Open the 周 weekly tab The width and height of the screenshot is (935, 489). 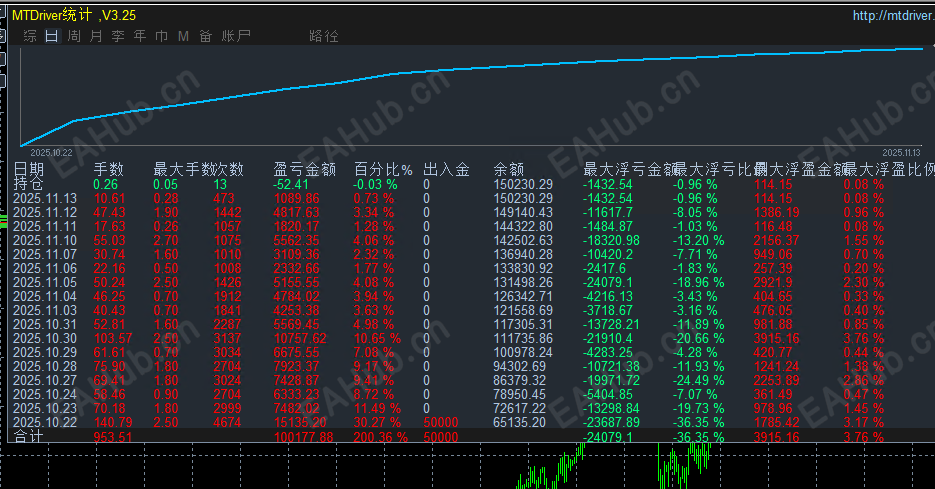74,36
